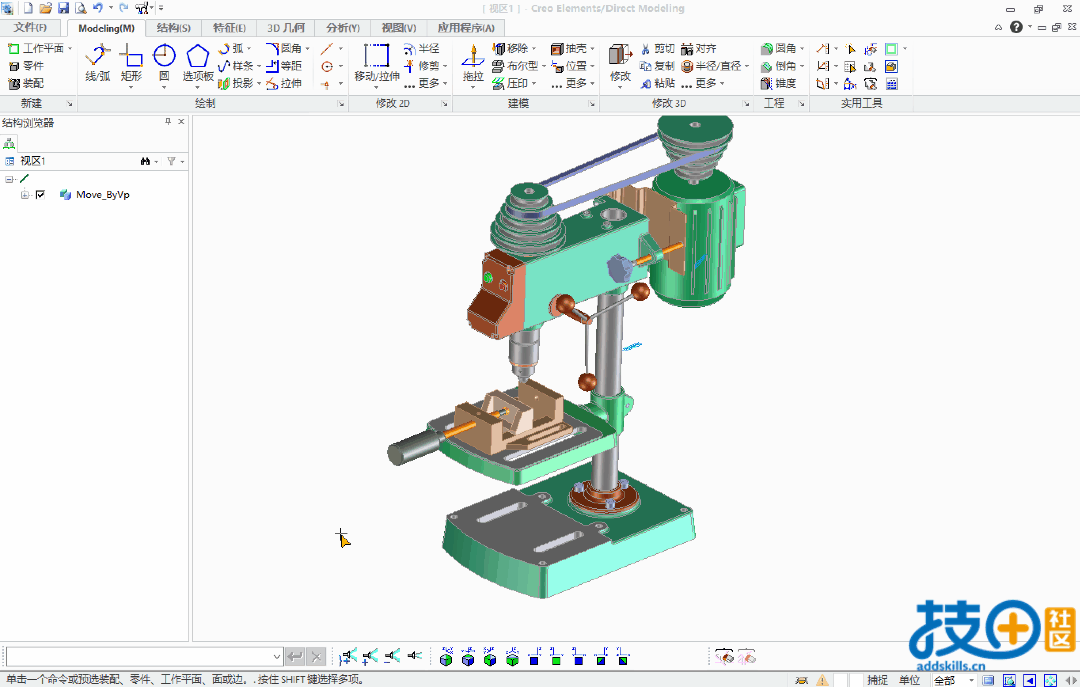The image size is (1080, 687).
Task: Select the 圆 circle tool
Action: tap(164, 63)
